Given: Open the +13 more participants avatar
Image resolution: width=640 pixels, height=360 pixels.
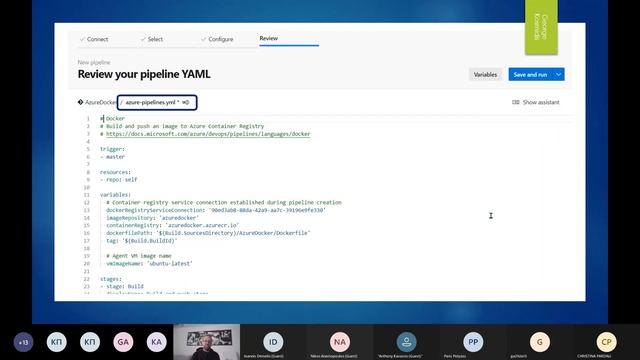Looking at the screenshot, I should click(23, 342).
